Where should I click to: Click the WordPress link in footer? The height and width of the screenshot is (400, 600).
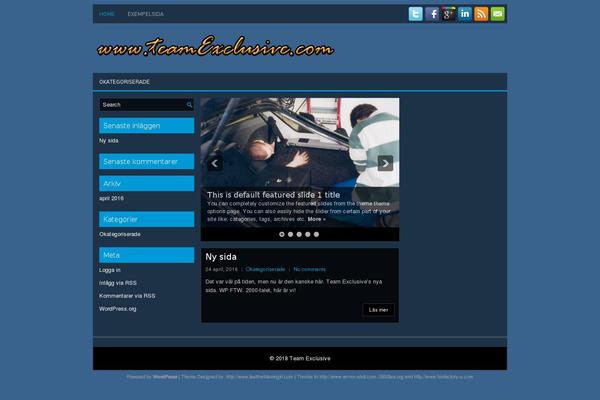pyautogui.click(x=165, y=377)
